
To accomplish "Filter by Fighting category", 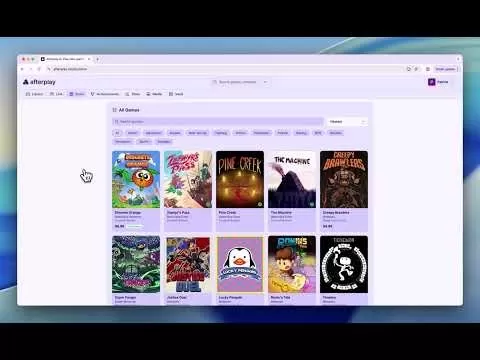I will pyautogui.click(x=221, y=133).
